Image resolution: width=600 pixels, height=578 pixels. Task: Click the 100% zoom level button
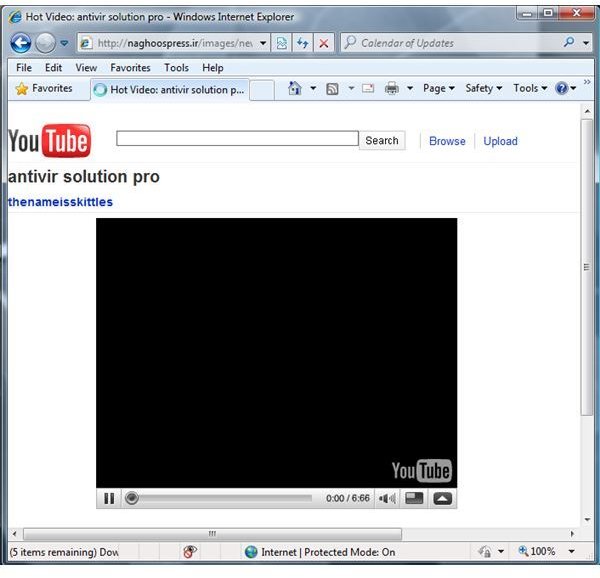[x=536, y=551]
